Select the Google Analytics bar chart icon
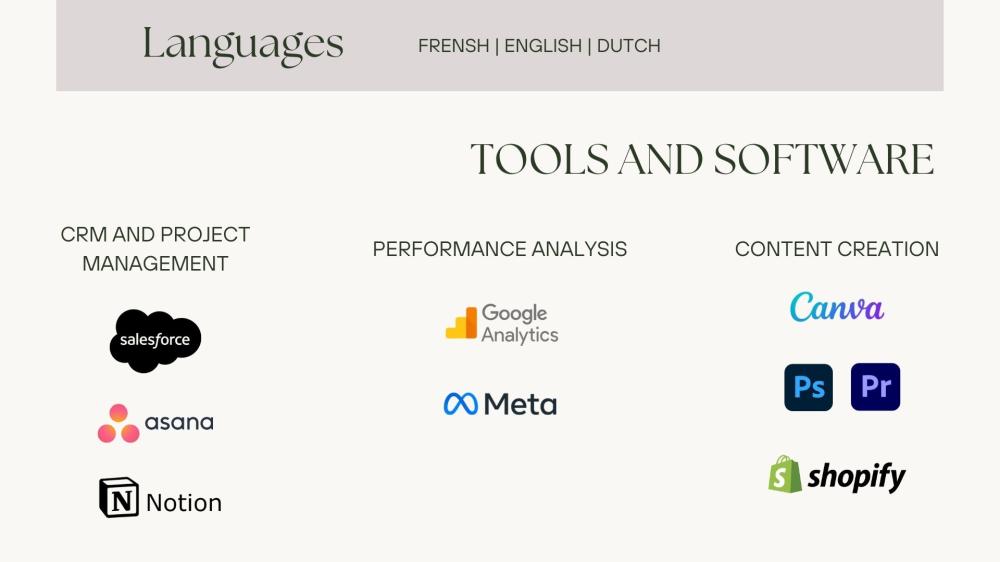1000x562 pixels. (461, 323)
